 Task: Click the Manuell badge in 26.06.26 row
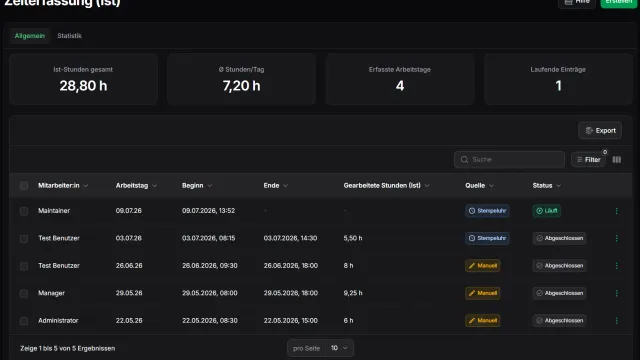click(482, 266)
